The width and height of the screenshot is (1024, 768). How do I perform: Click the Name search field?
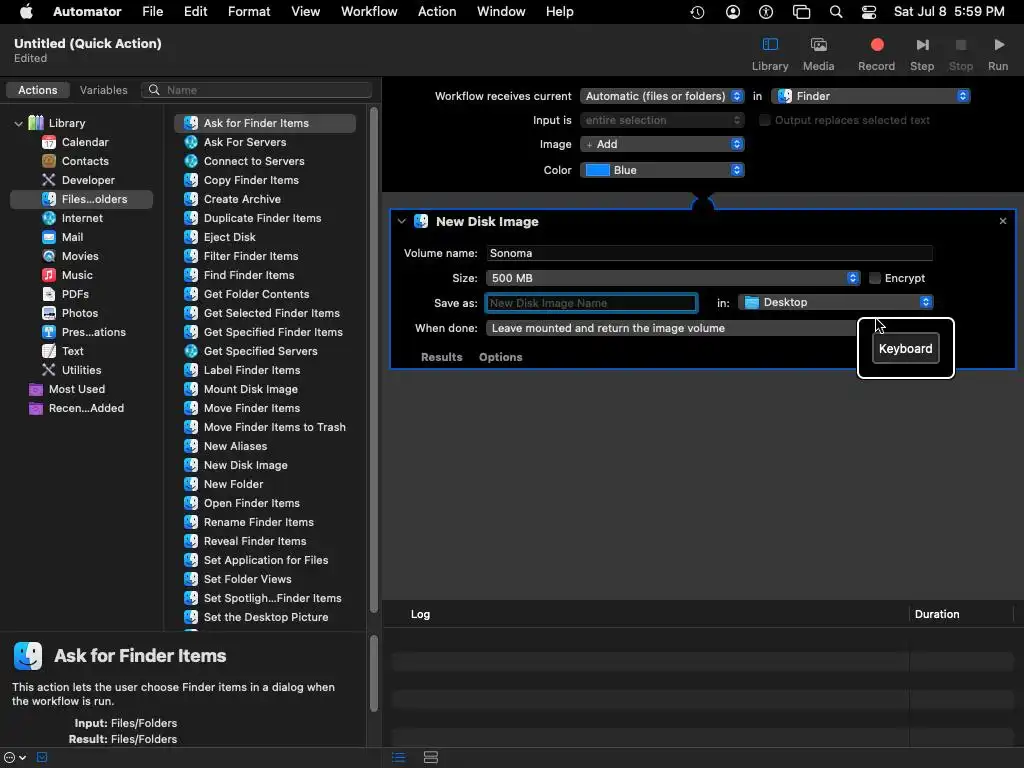coord(257,90)
